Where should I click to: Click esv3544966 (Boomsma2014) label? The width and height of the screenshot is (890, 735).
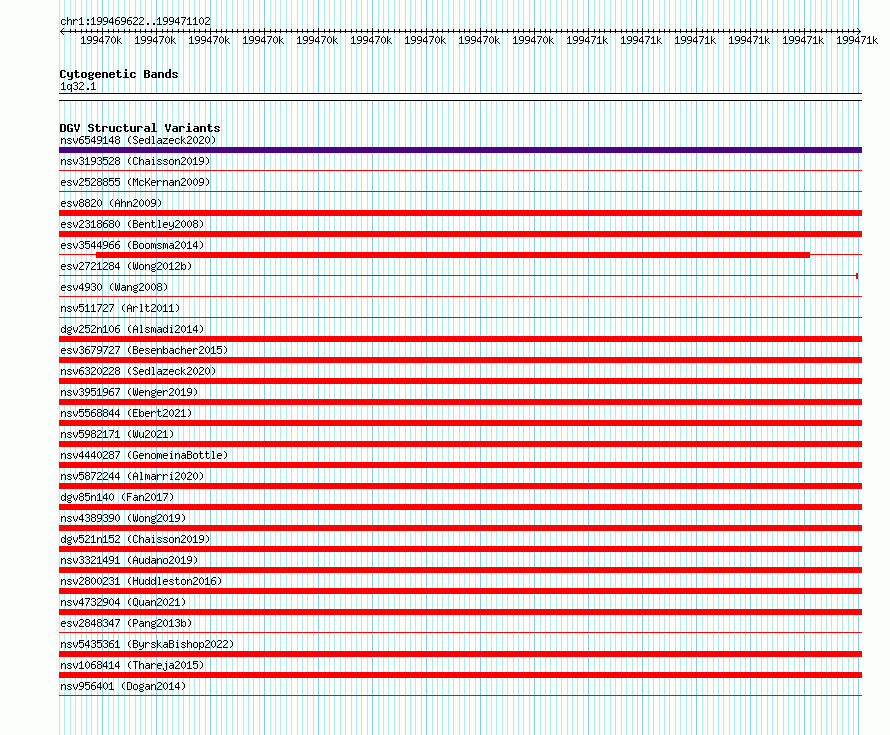(x=132, y=245)
